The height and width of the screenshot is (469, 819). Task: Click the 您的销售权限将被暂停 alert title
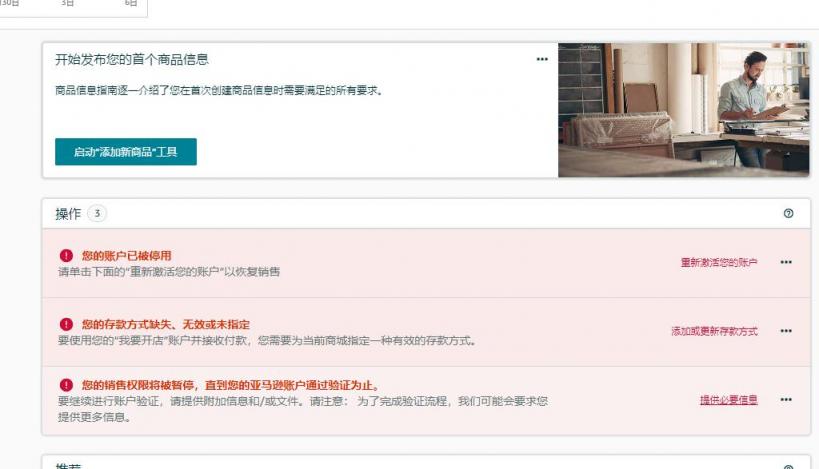pos(230,385)
